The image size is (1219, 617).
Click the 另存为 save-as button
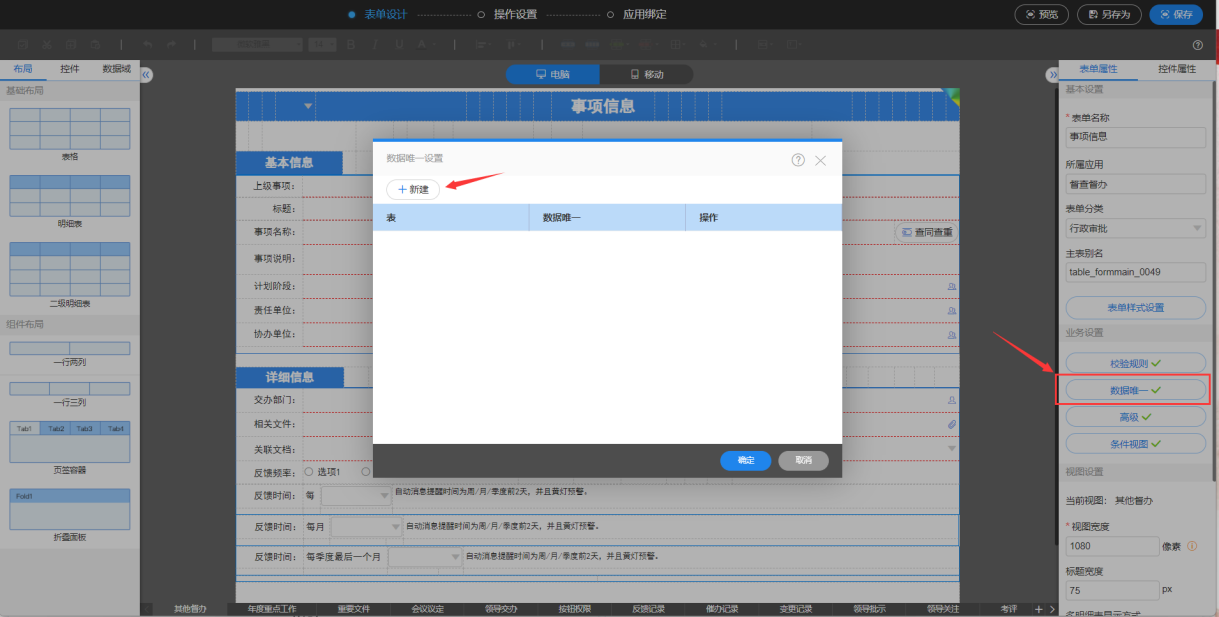point(1109,14)
